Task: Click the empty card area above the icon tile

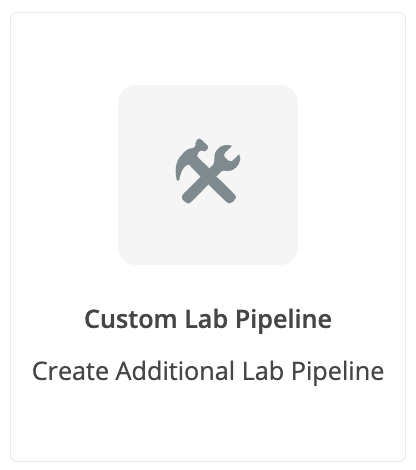Action: pyautogui.click(x=208, y=49)
